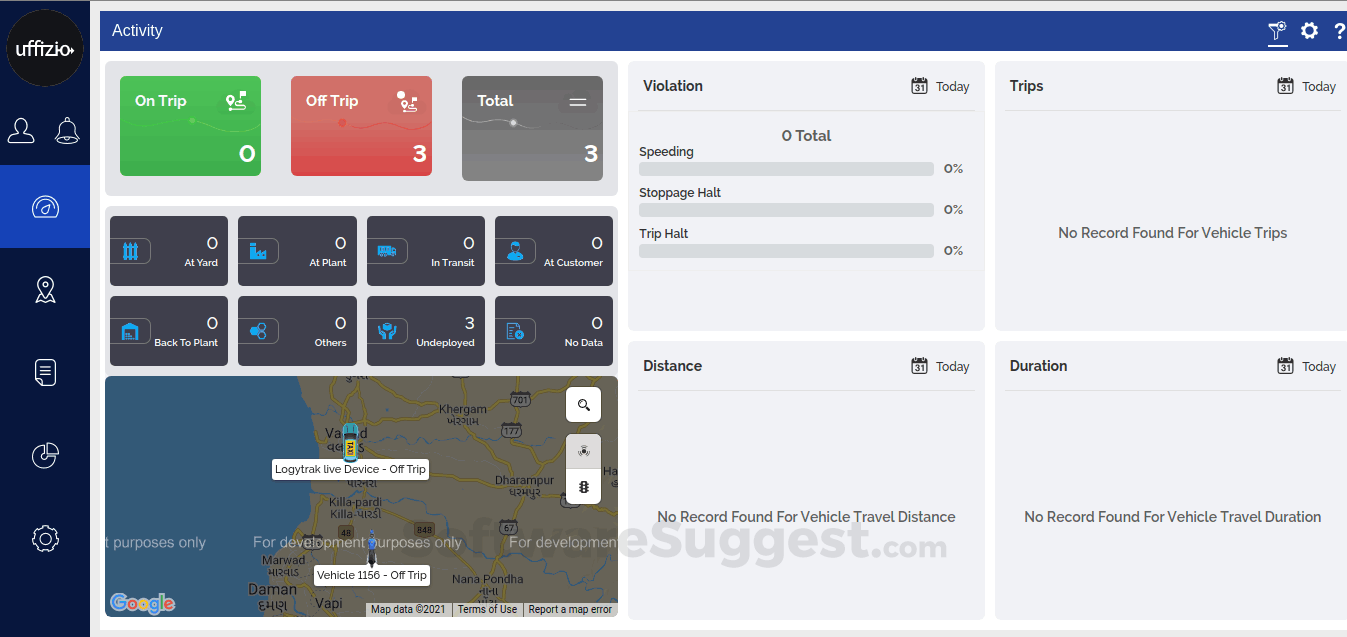Select the location pin icon in sidebar
This screenshot has height=637, width=1347.
click(45, 289)
